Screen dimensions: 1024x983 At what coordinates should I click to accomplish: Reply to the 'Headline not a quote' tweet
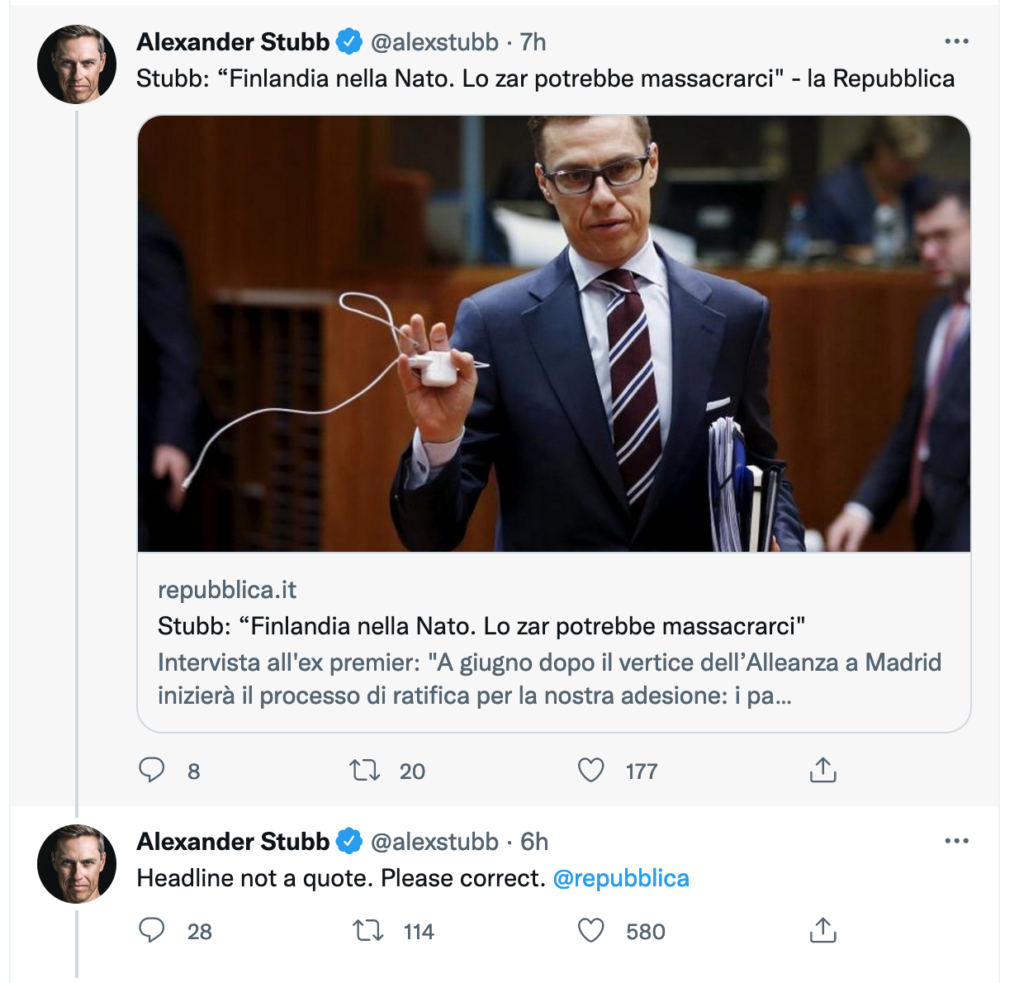[152, 931]
